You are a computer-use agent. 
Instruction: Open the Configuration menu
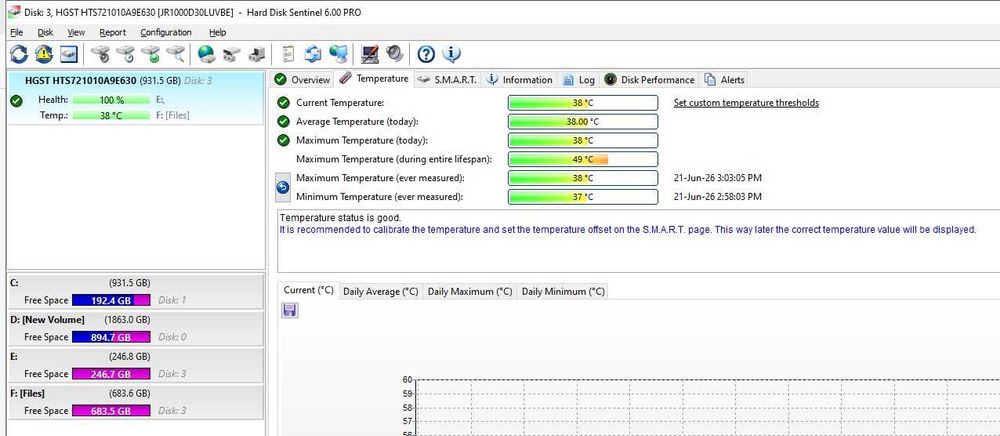click(166, 32)
